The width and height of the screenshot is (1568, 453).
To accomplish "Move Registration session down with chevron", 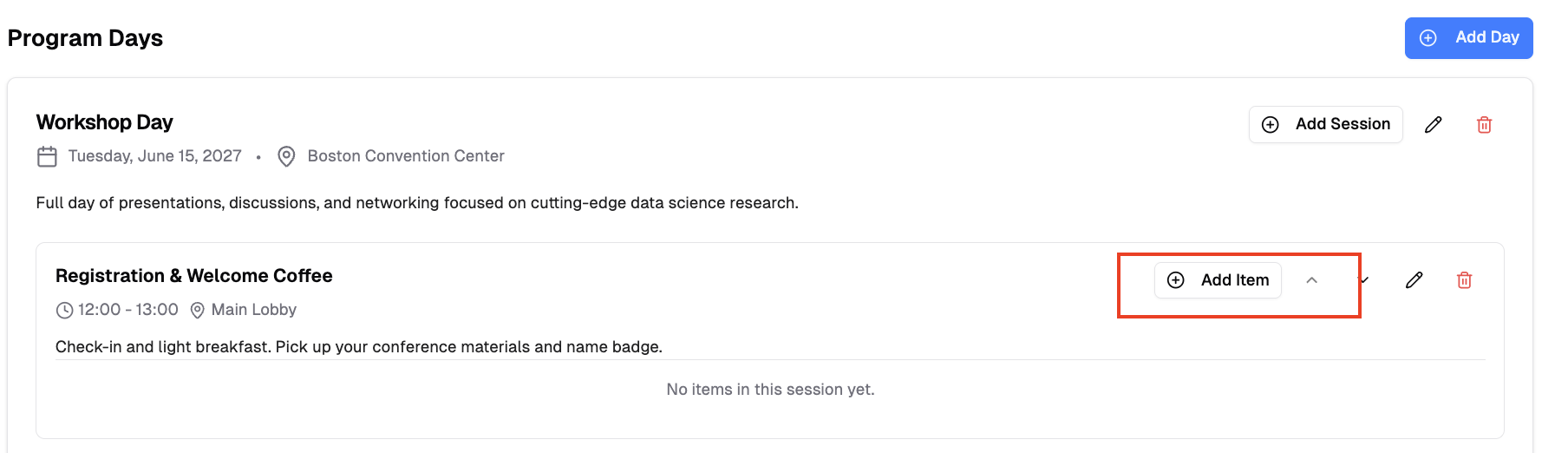I will tap(1364, 280).
